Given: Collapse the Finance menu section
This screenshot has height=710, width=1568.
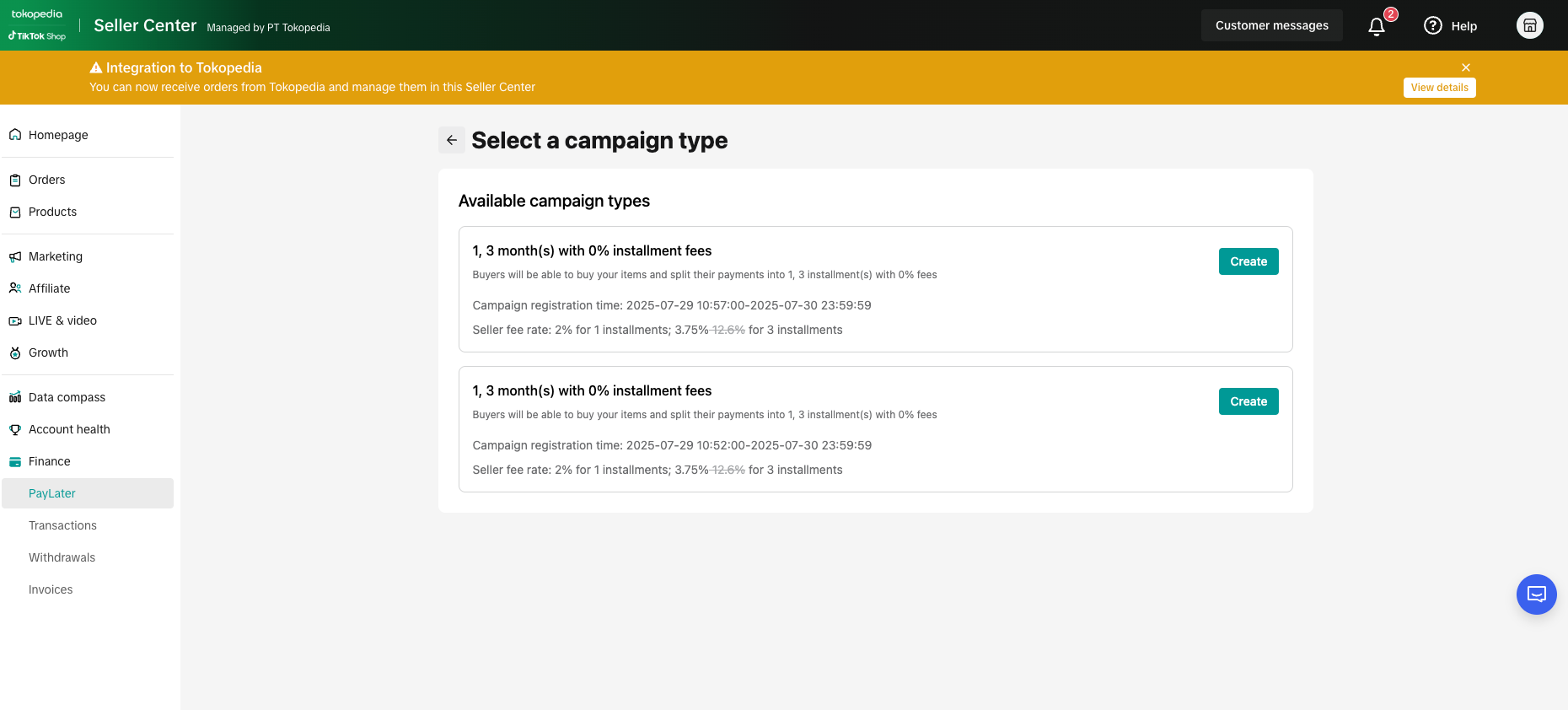Looking at the screenshot, I should [50, 461].
